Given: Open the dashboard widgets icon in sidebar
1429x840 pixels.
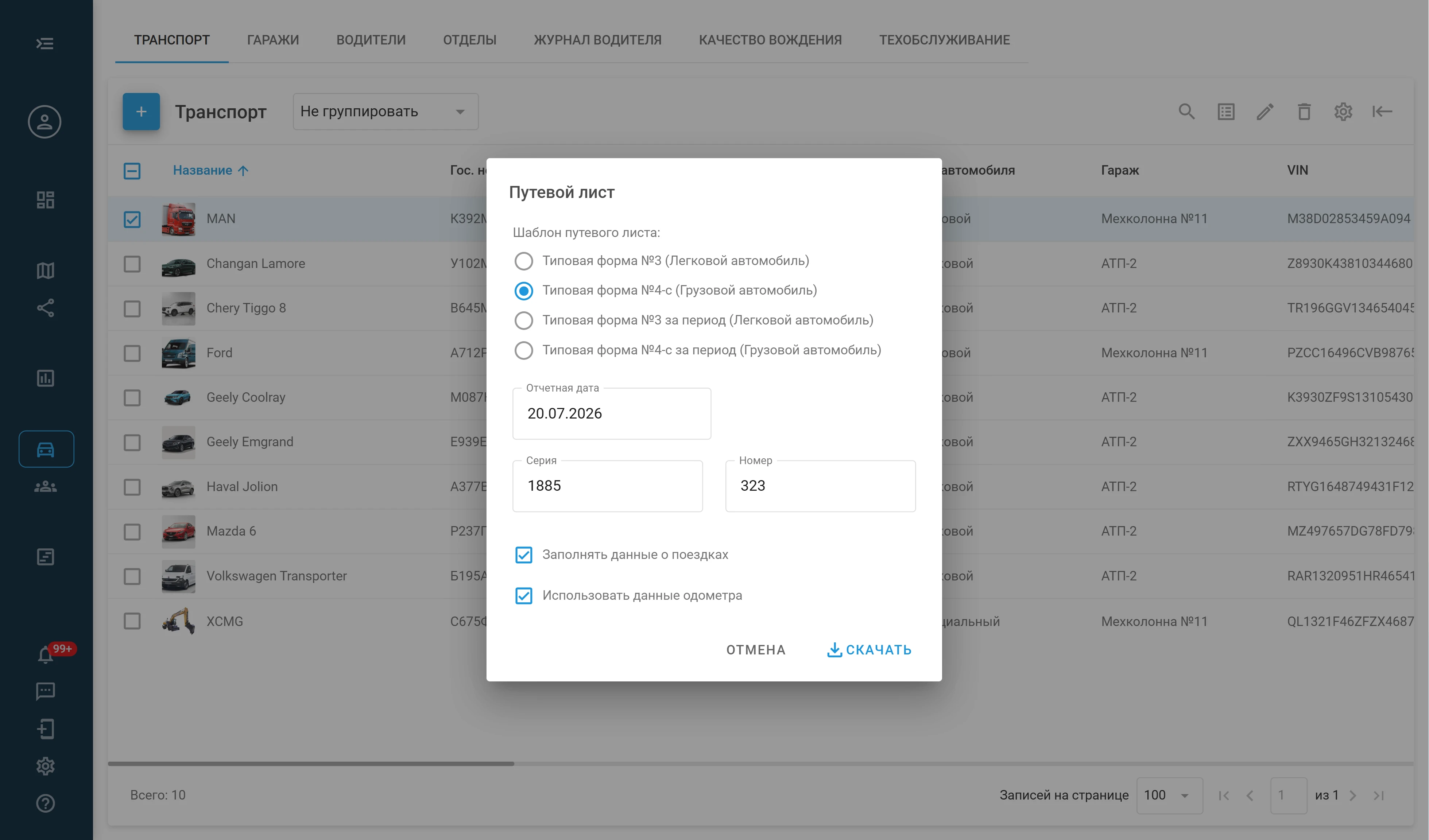Looking at the screenshot, I should [45, 199].
